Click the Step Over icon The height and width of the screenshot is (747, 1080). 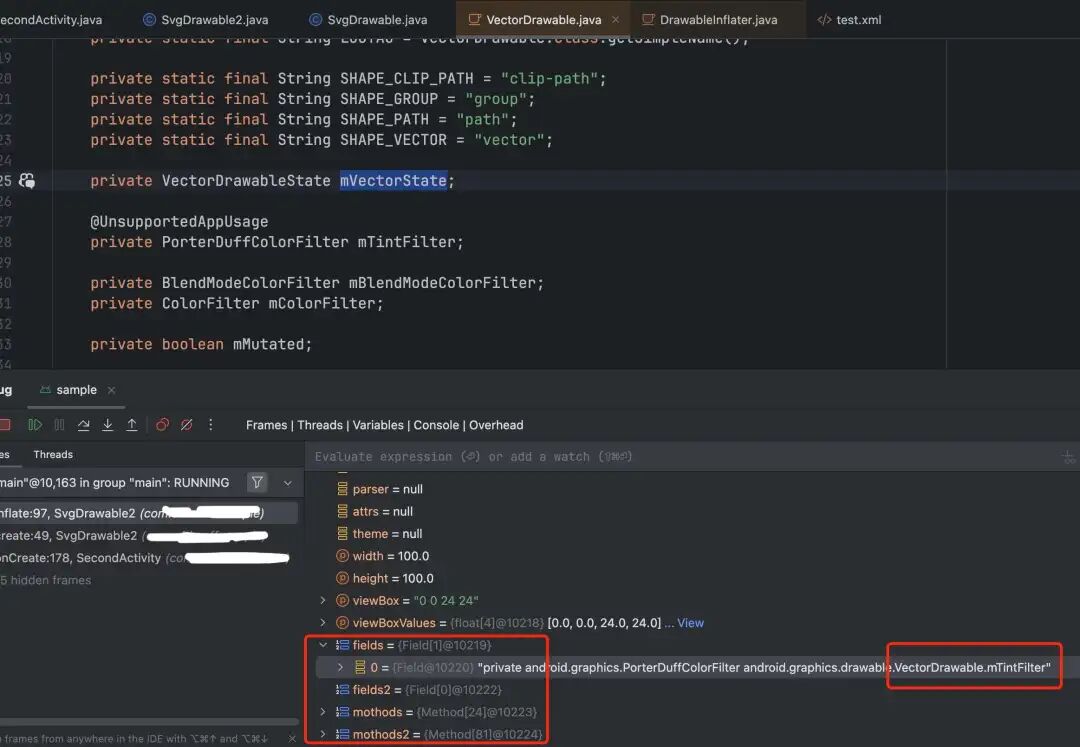tap(83, 425)
